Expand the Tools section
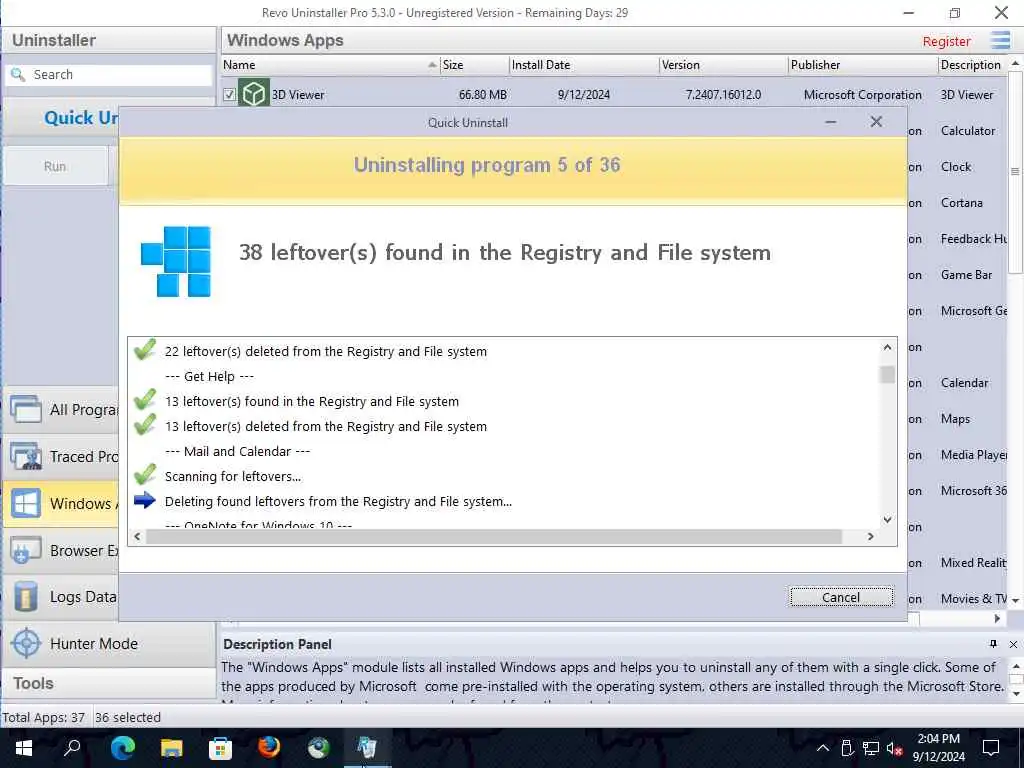The height and width of the screenshot is (768, 1024). pos(108,684)
